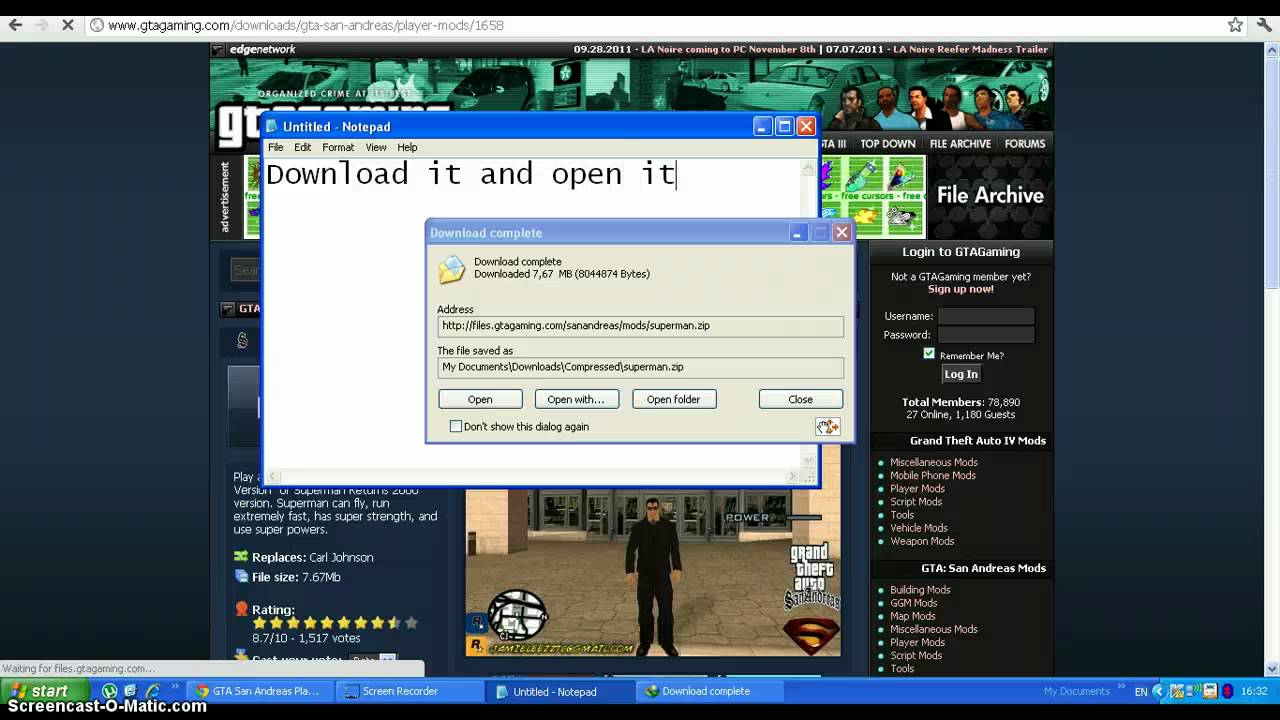Open Weapon Mods link
This screenshot has height=720, width=1280.
click(x=922, y=541)
